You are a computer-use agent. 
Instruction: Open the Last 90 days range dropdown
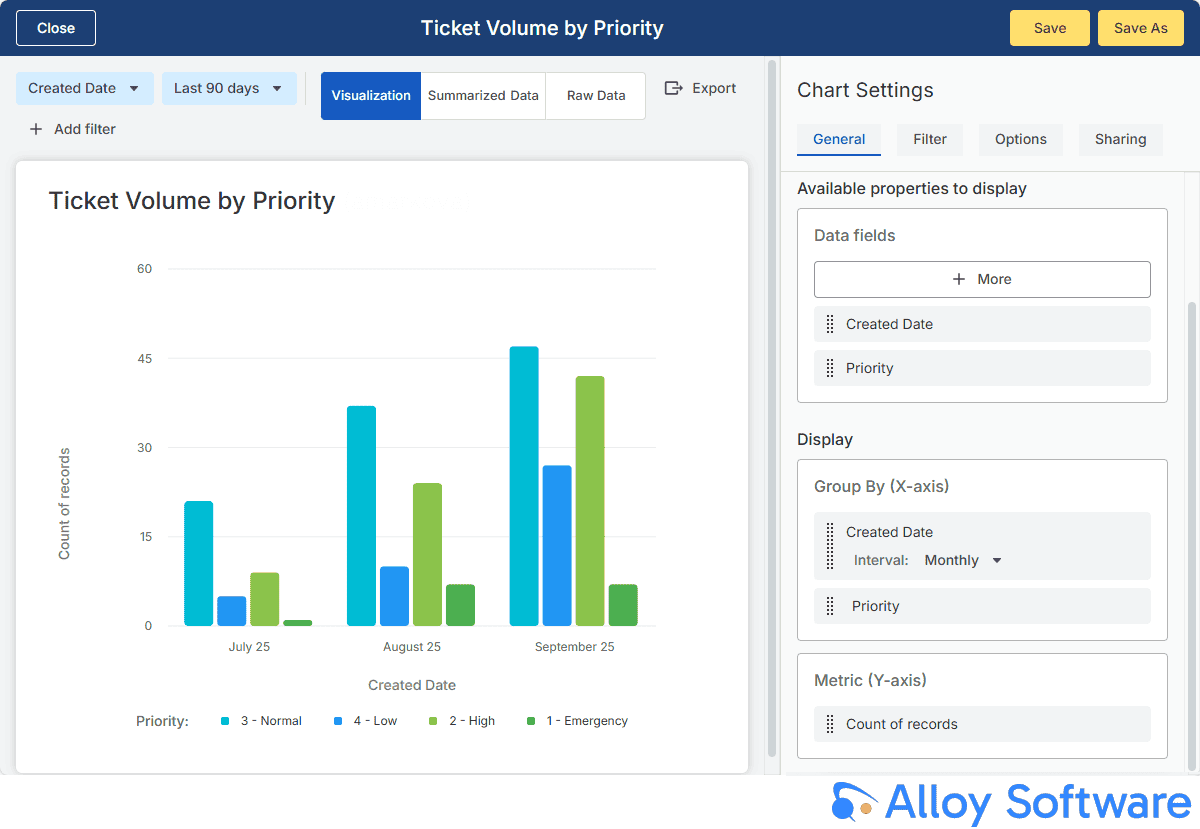tap(229, 88)
